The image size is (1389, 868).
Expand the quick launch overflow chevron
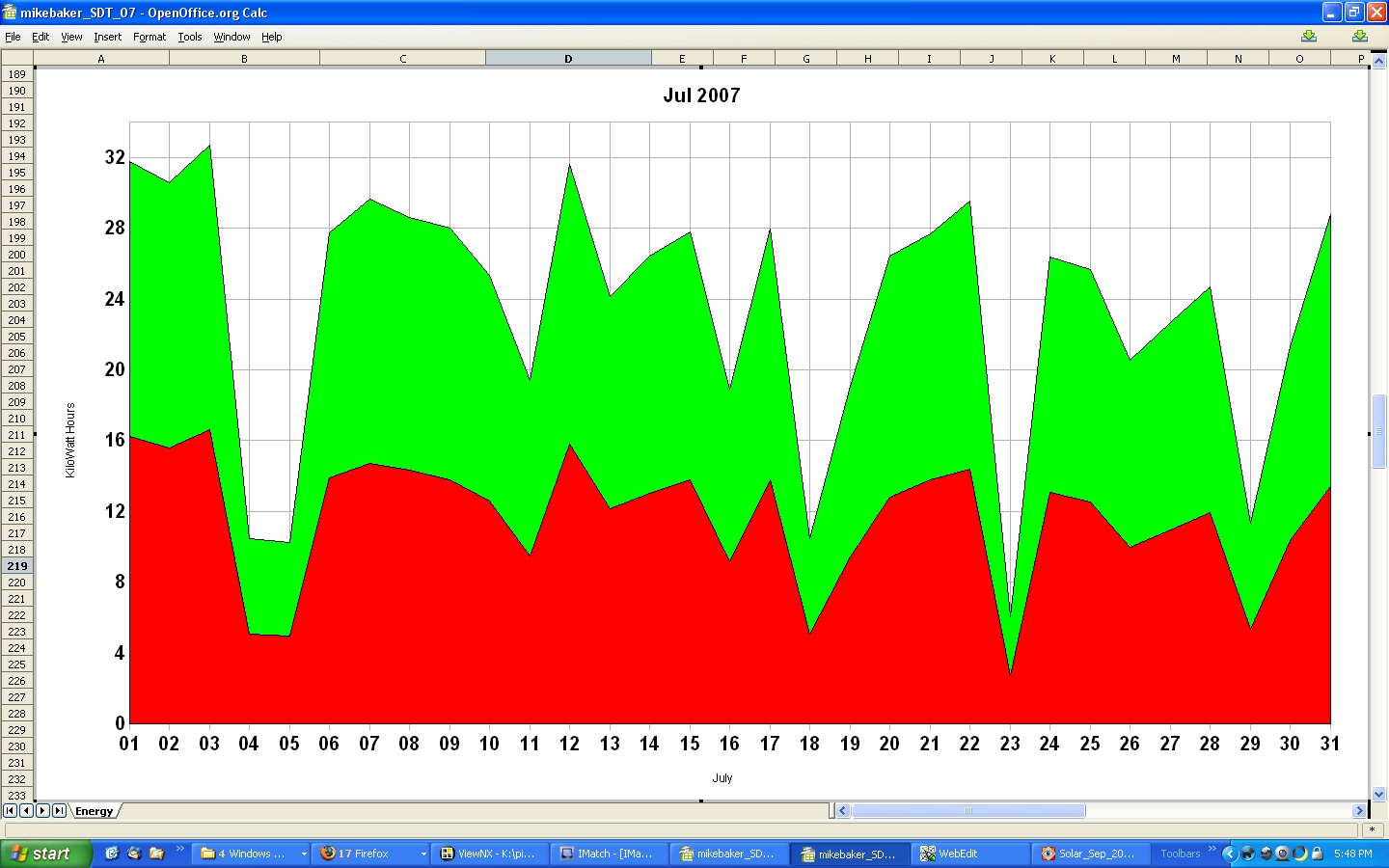coord(179,850)
